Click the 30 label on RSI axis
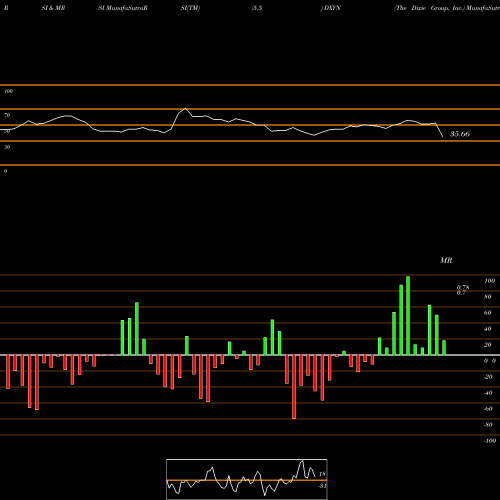Screen dimensions: 500x500 (7, 147)
